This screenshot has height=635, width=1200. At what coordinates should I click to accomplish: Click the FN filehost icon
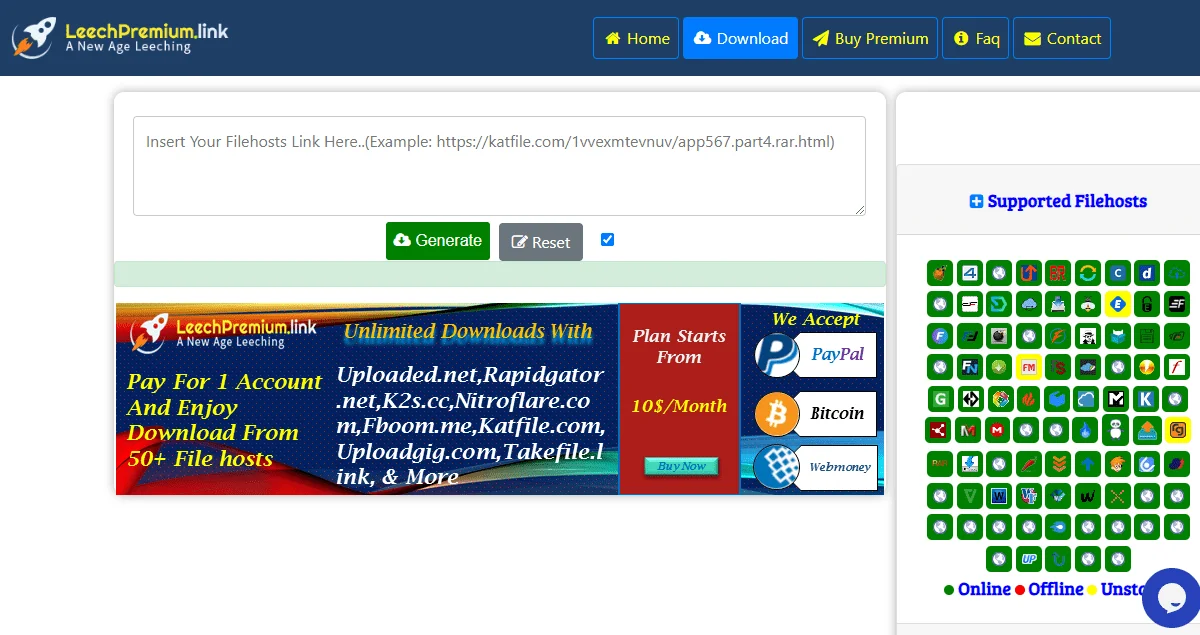click(970, 367)
